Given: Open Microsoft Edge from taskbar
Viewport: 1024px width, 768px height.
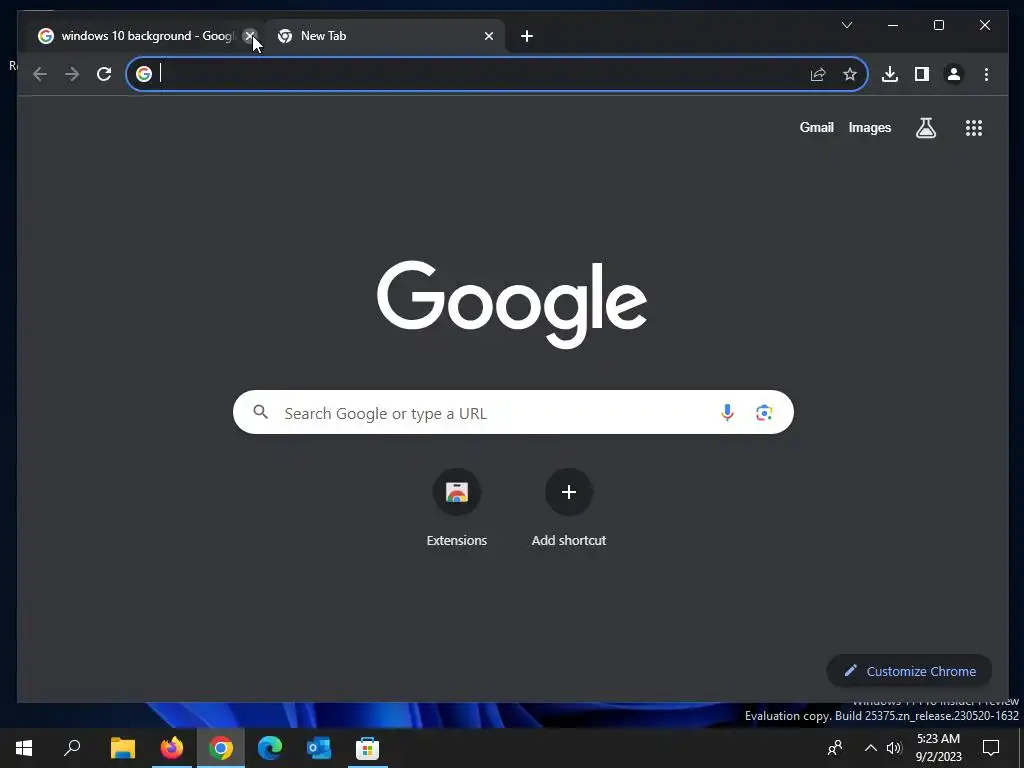Looking at the screenshot, I should pos(270,748).
